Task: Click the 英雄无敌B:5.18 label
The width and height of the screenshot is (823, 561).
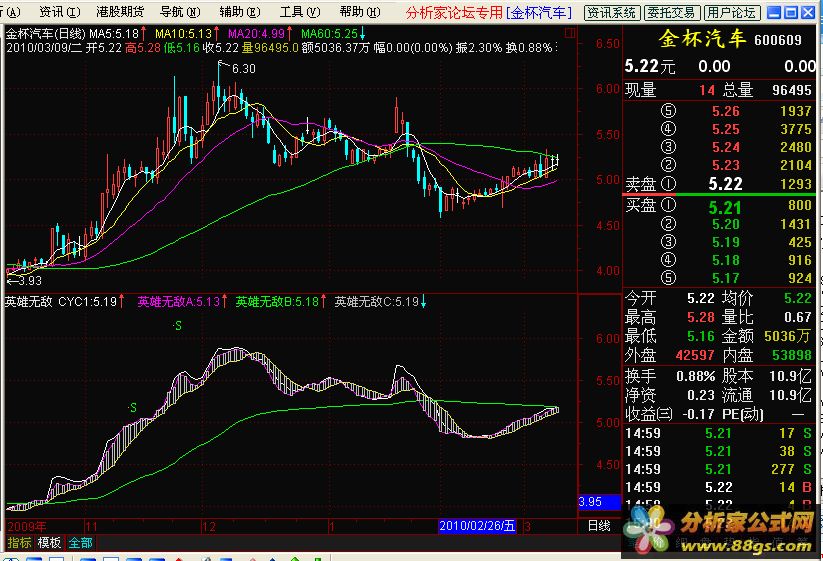Action: (280, 302)
